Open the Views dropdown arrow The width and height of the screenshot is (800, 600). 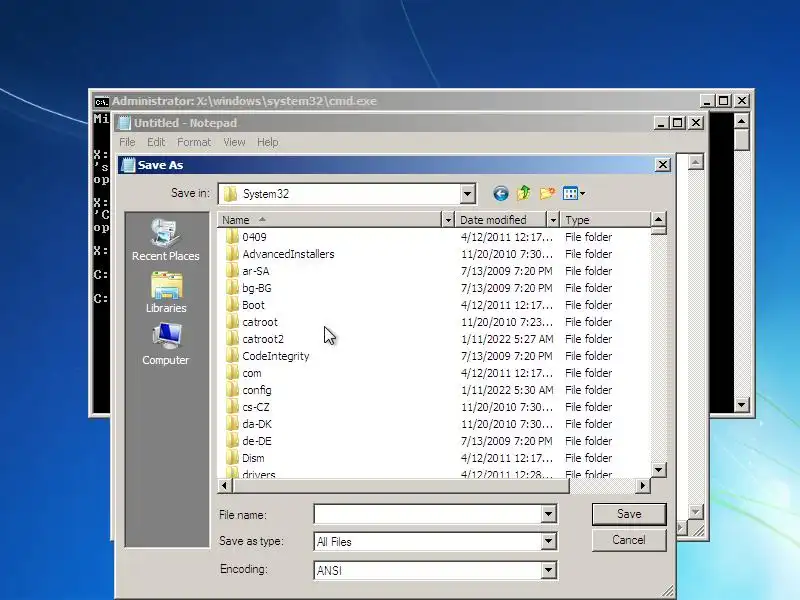click(582, 193)
